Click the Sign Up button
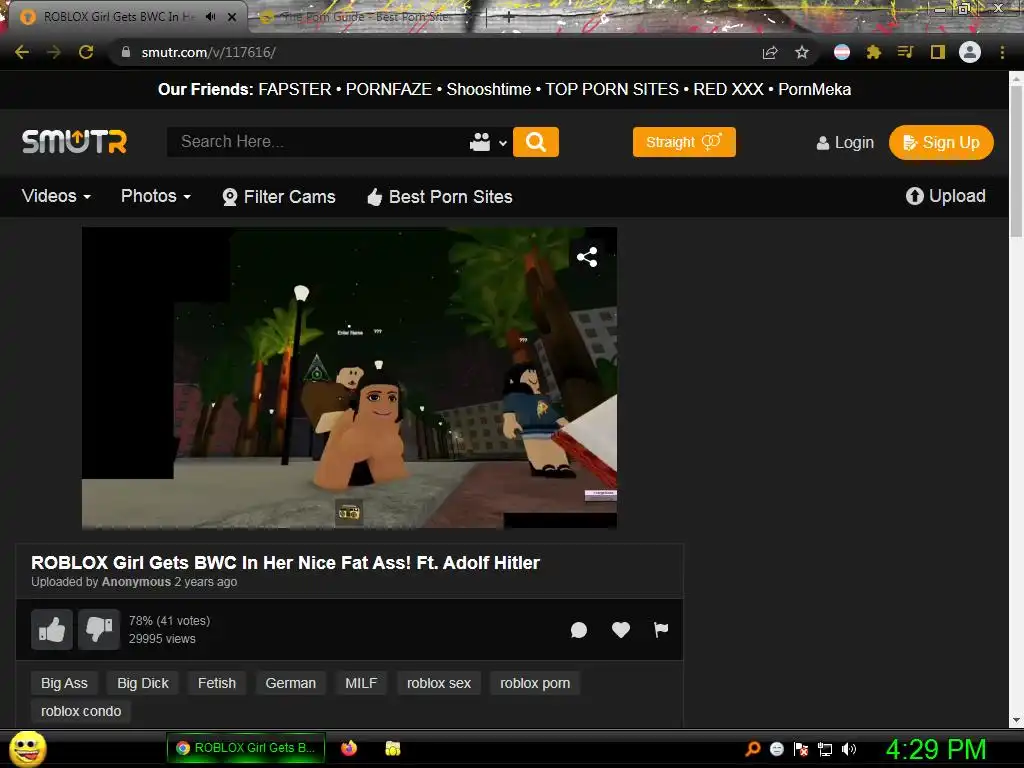 [941, 142]
